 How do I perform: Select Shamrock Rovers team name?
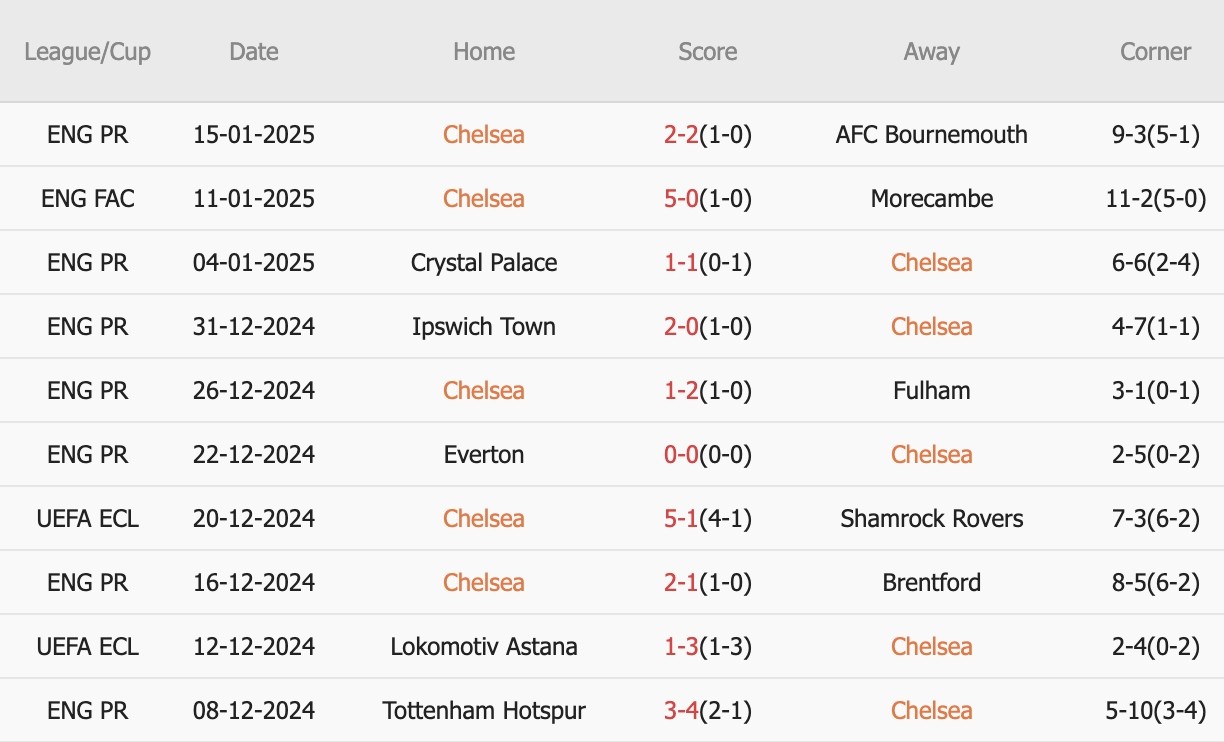931,519
